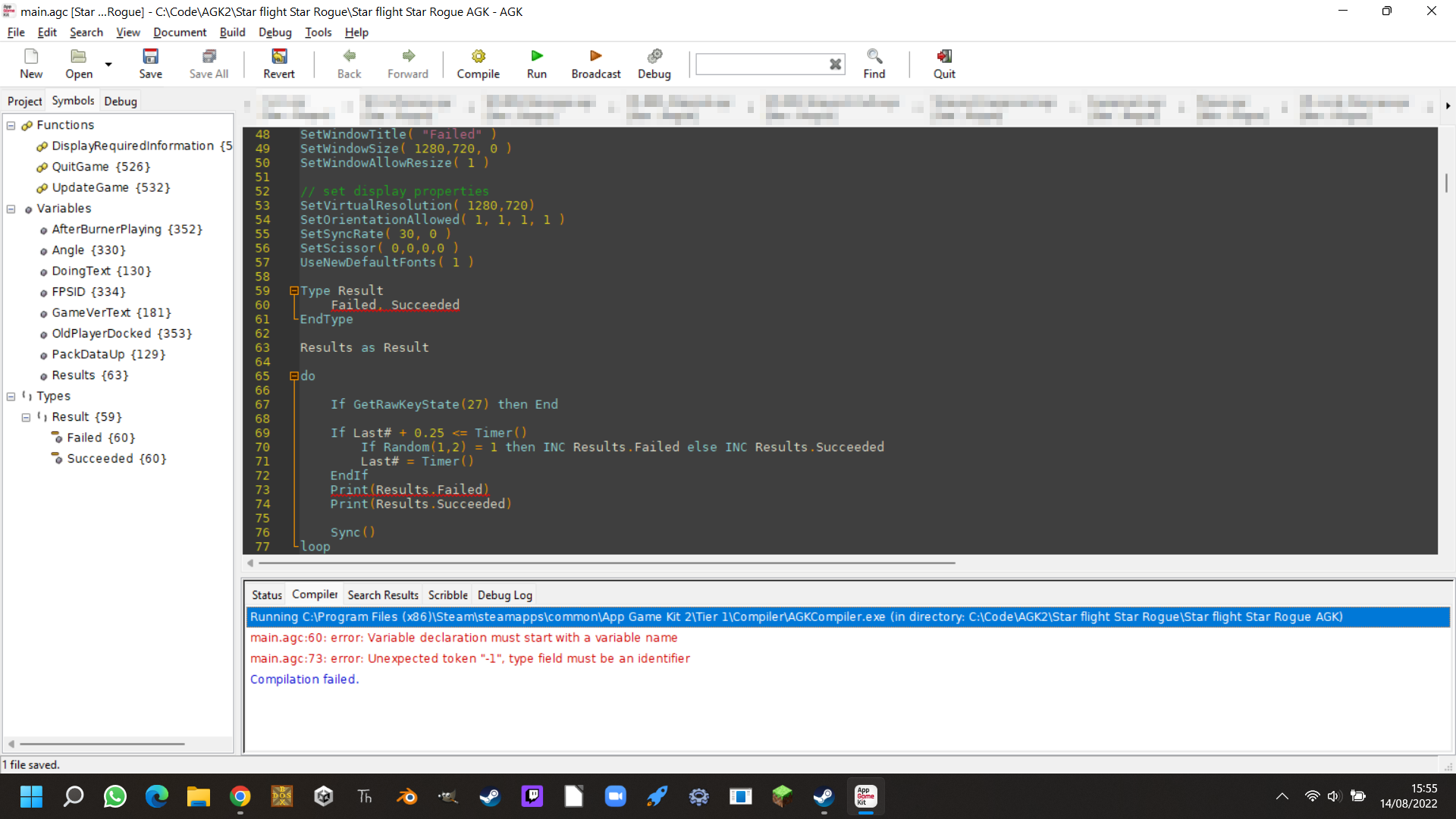Revert the document changes
Screen dimensions: 1456x819
click(279, 64)
